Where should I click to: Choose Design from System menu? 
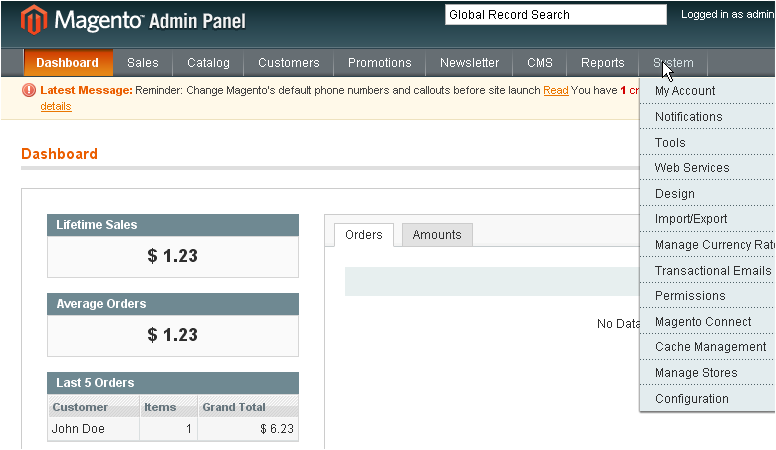pyautogui.click(x=707, y=194)
